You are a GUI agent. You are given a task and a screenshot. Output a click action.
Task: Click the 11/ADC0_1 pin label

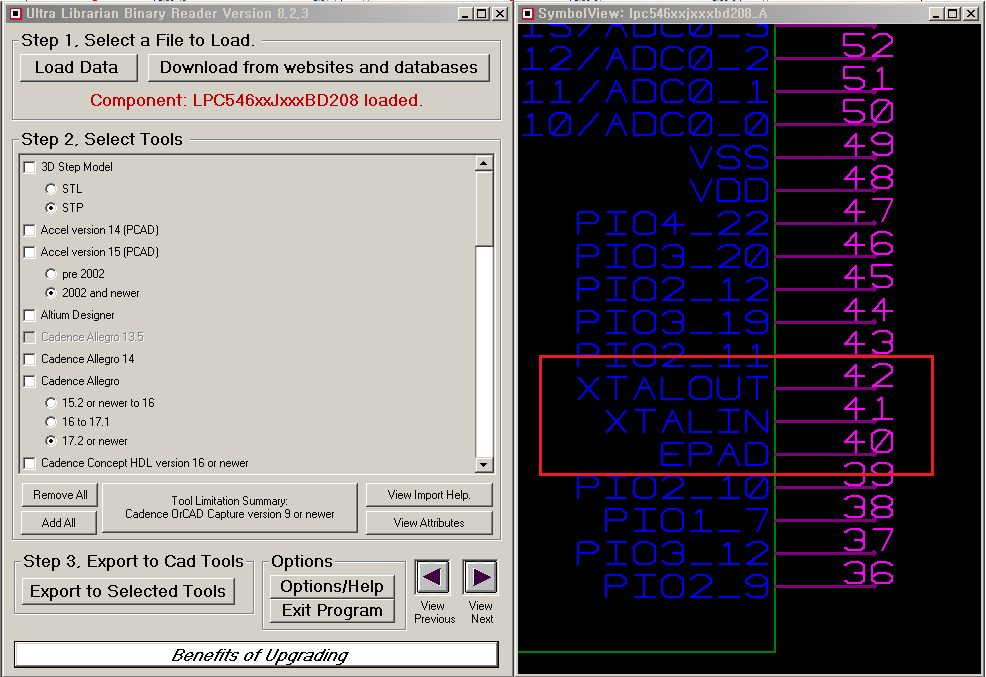pyautogui.click(x=645, y=92)
